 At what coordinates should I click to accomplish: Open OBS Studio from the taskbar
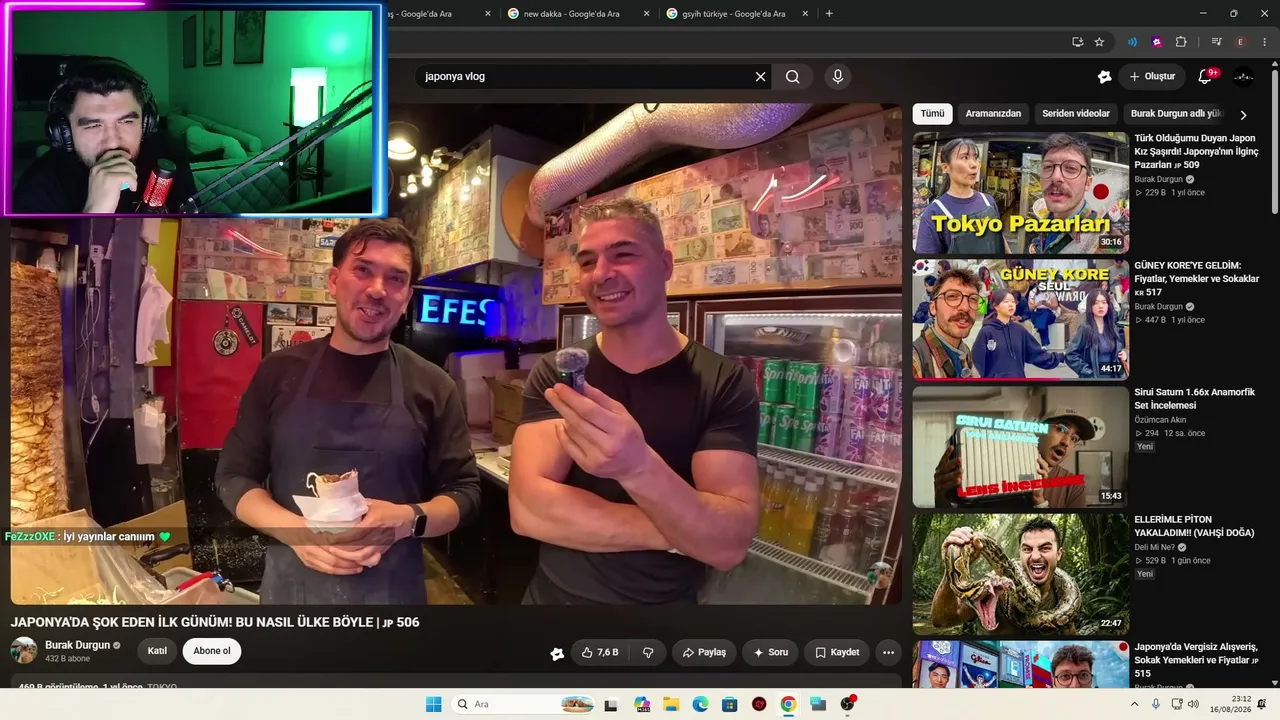coord(848,704)
